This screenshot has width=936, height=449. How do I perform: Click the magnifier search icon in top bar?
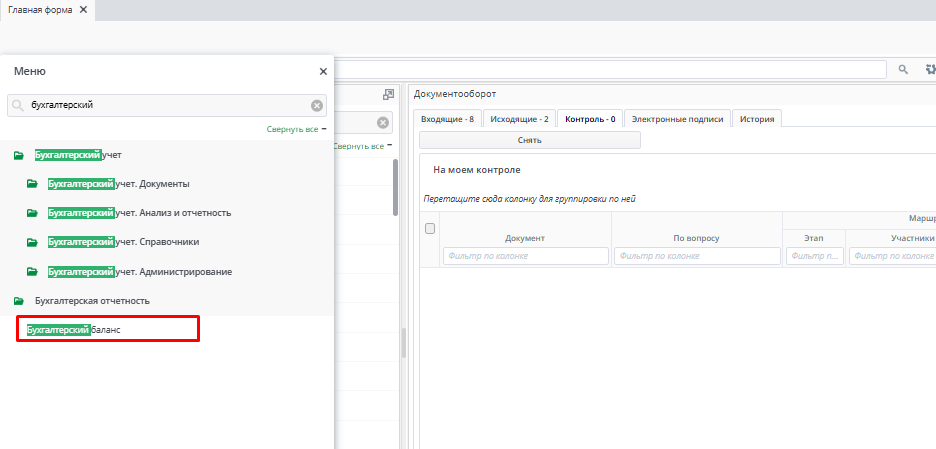click(x=902, y=69)
